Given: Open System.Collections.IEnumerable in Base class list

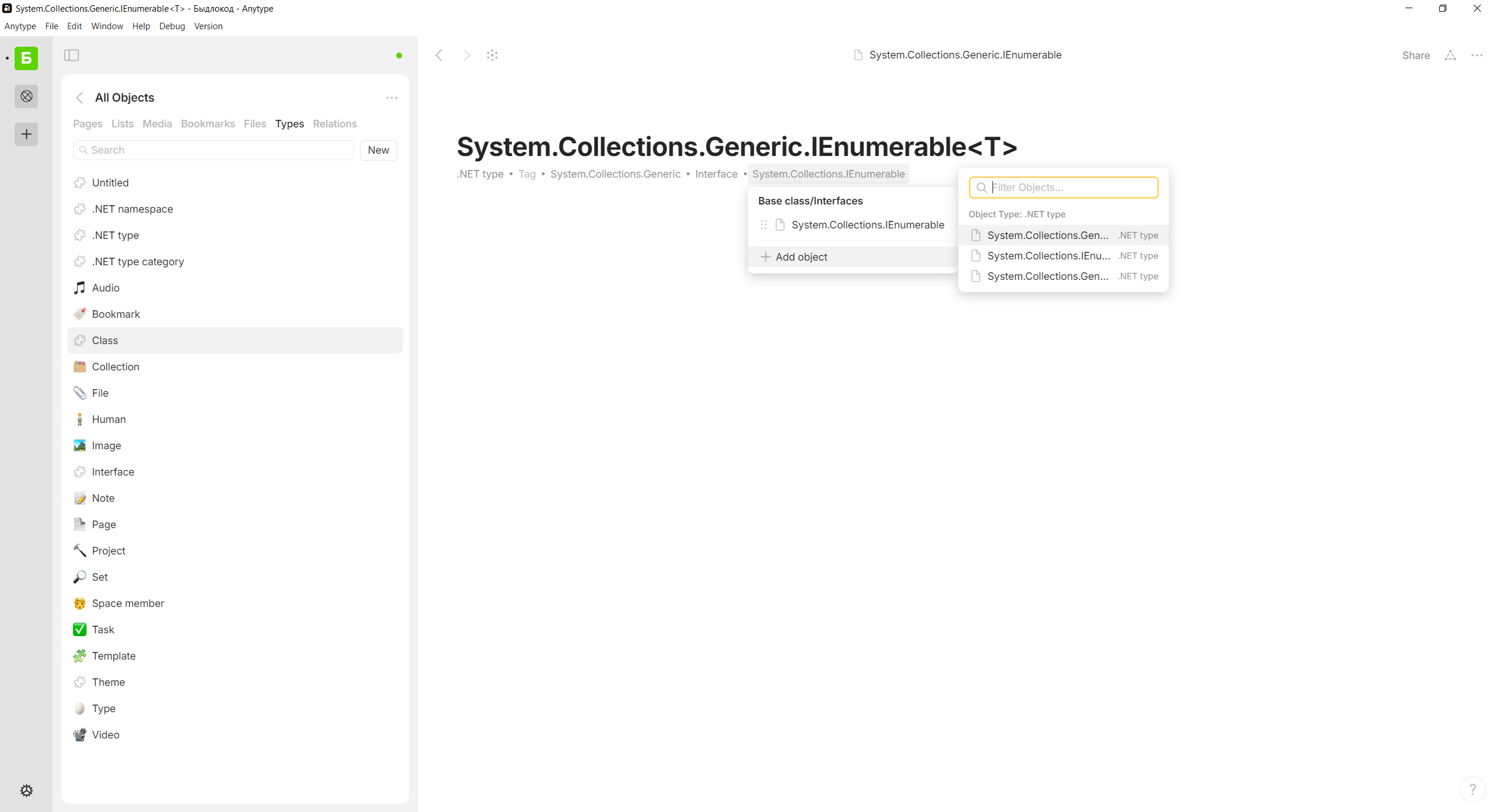Looking at the screenshot, I should [x=868, y=225].
